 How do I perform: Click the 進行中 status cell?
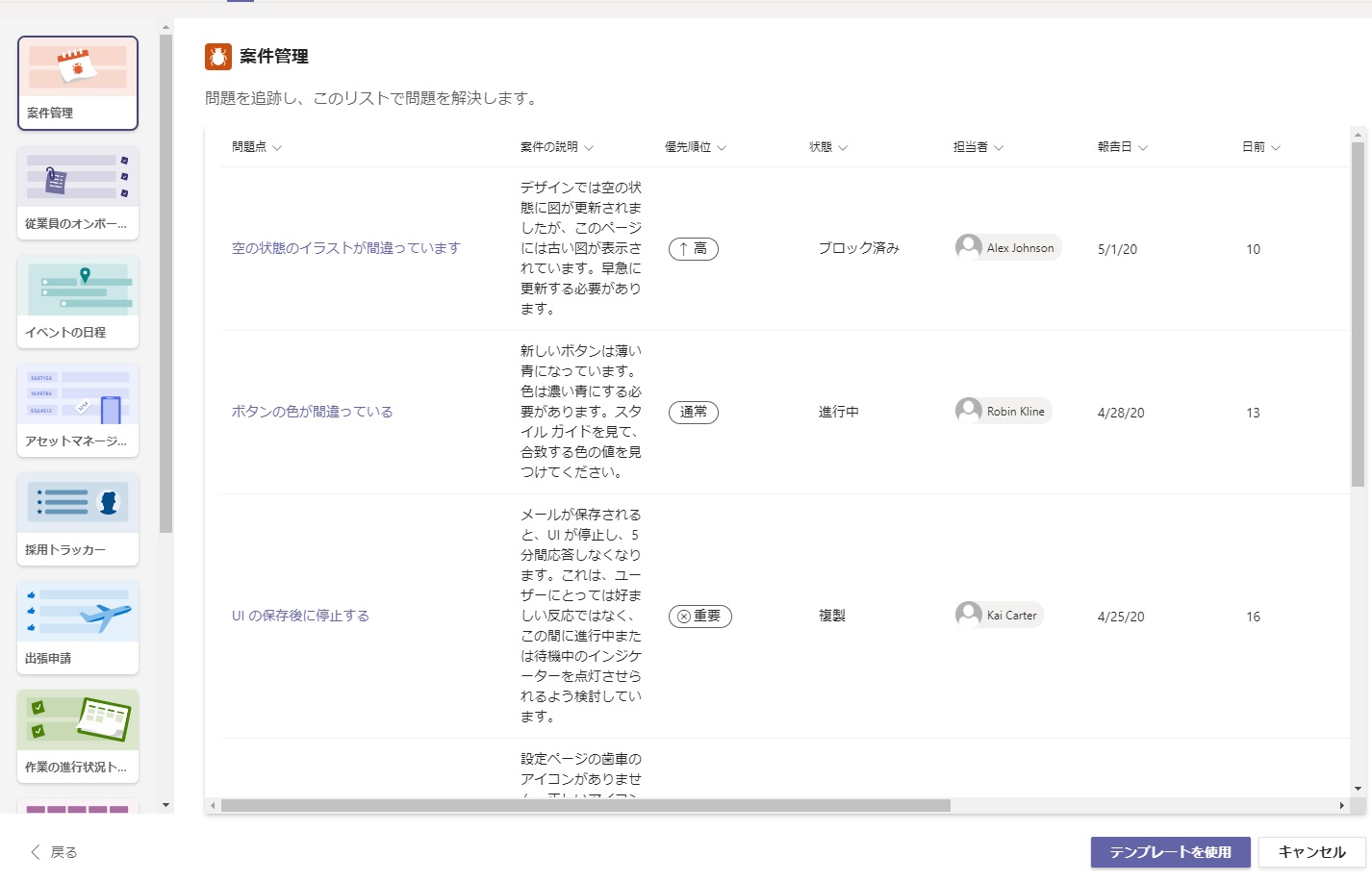(839, 412)
